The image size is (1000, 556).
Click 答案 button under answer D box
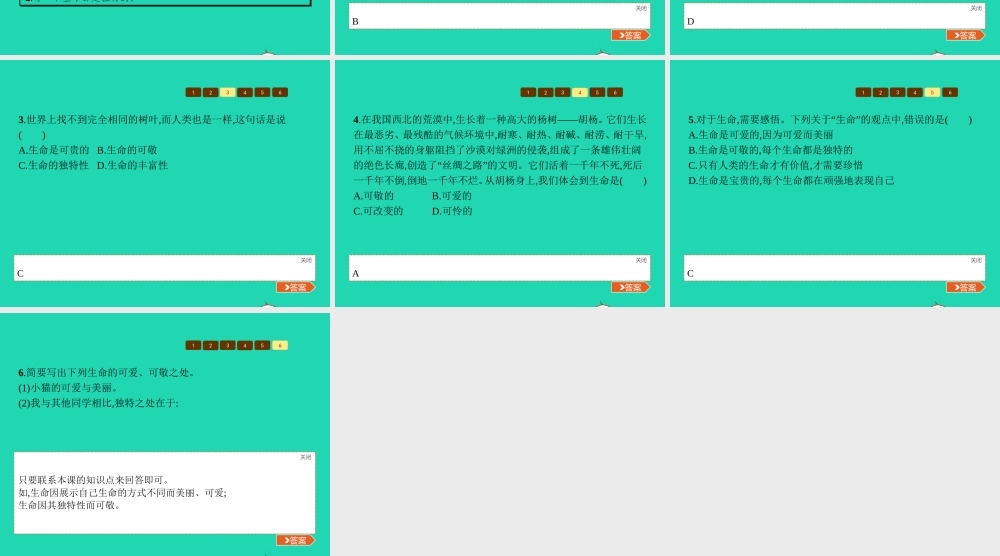(966, 35)
